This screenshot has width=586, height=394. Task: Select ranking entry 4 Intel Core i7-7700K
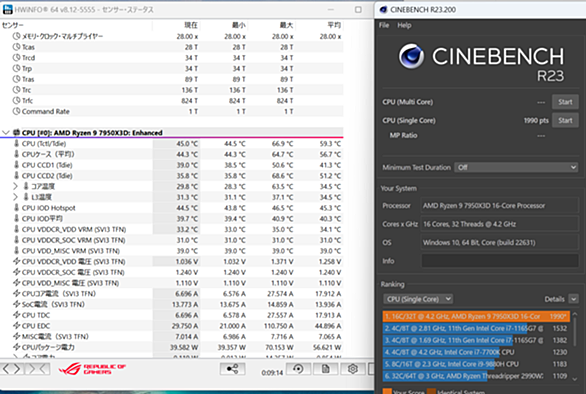[x=476, y=352]
